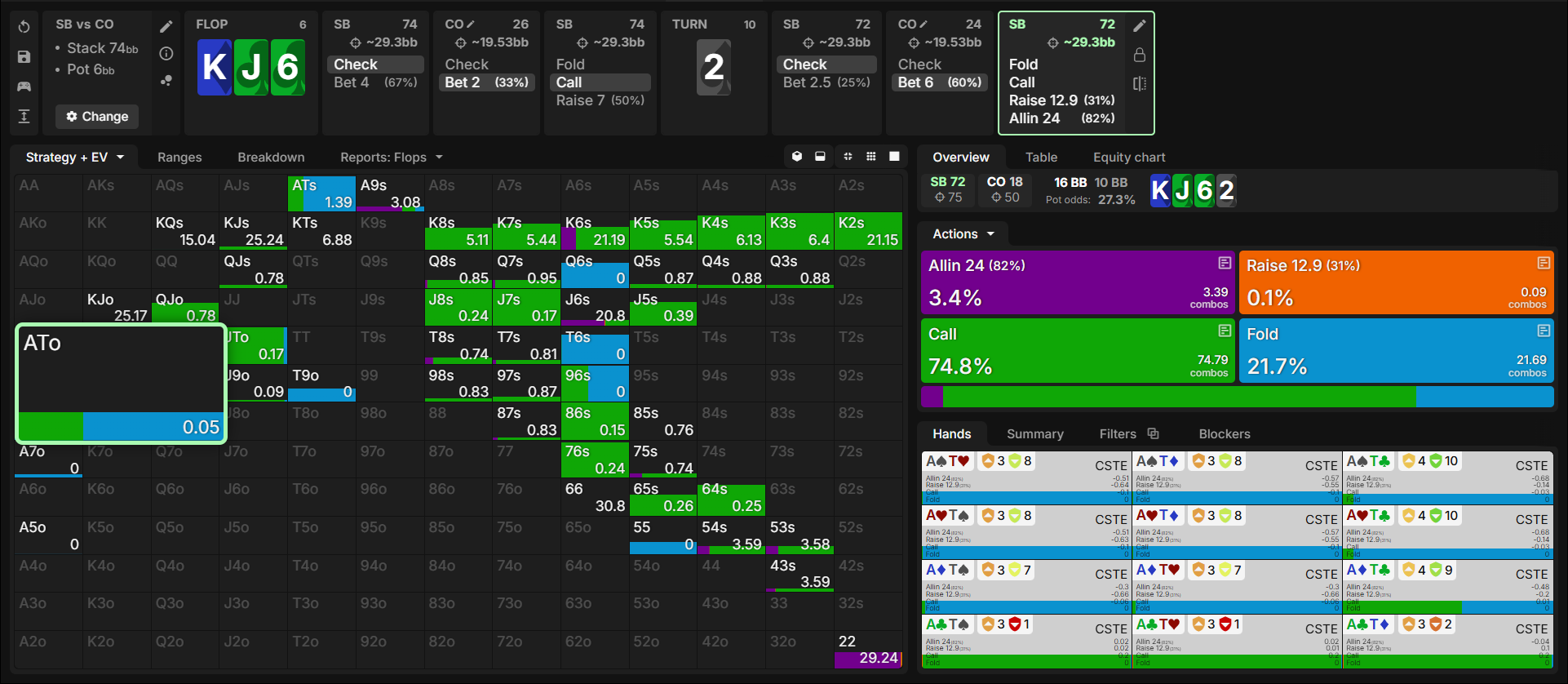Click the reset/restart circular arrow icon

pos(24,27)
